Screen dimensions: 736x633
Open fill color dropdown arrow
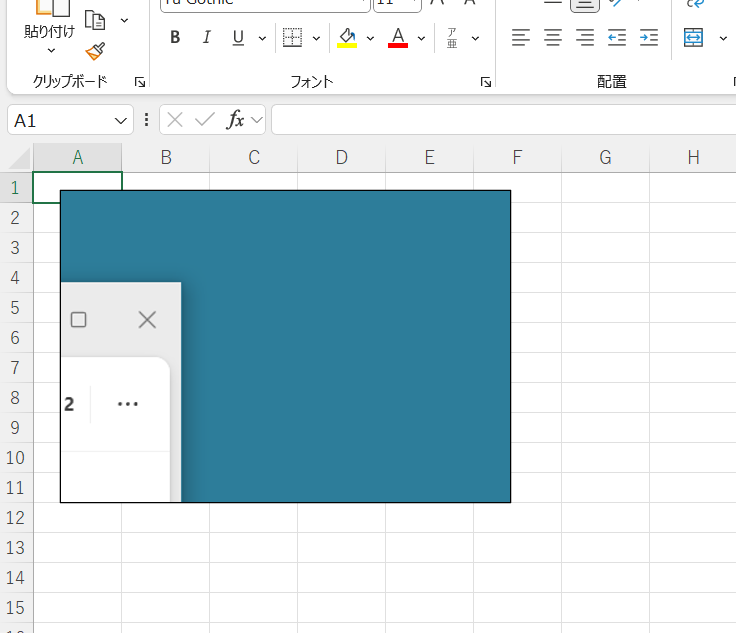(370, 38)
